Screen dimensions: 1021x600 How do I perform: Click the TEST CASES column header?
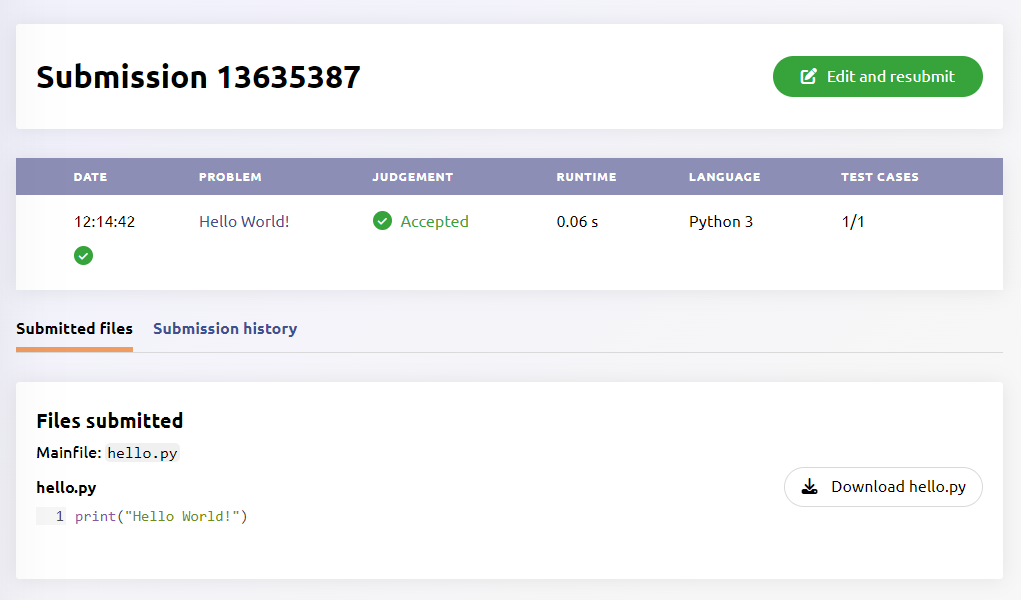(880, 177)
